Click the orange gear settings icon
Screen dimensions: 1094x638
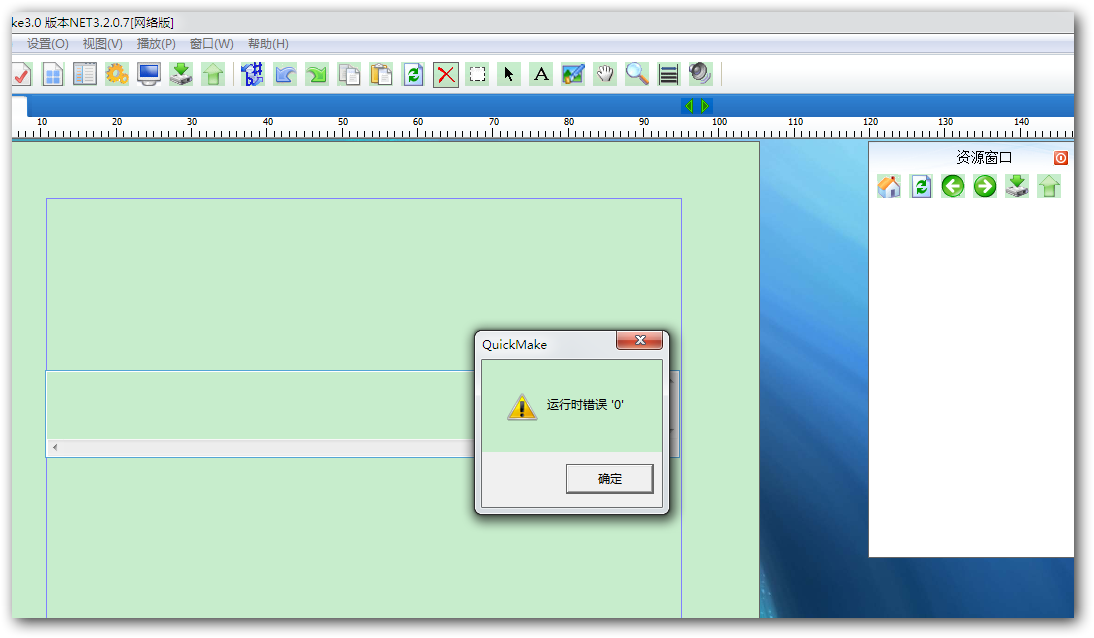click(117, 74)
